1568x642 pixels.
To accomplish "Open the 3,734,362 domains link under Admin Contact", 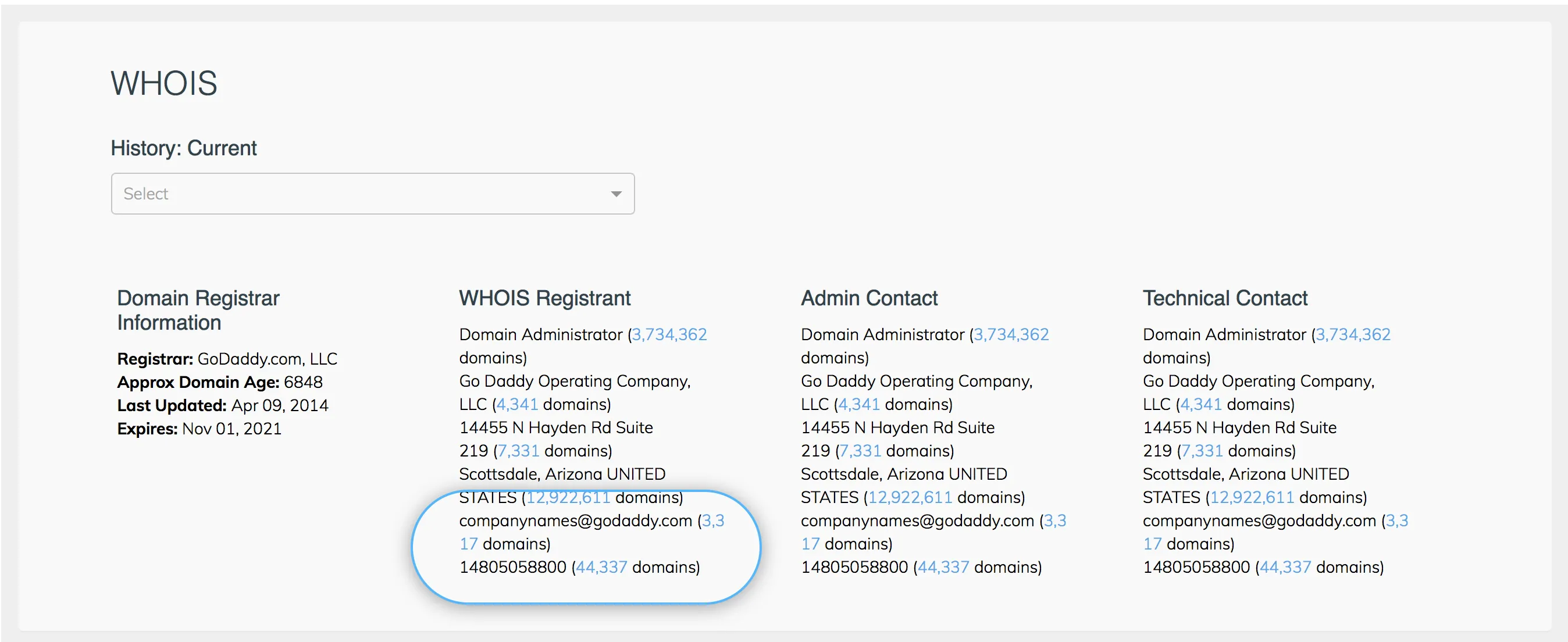I will (1009, 334).
